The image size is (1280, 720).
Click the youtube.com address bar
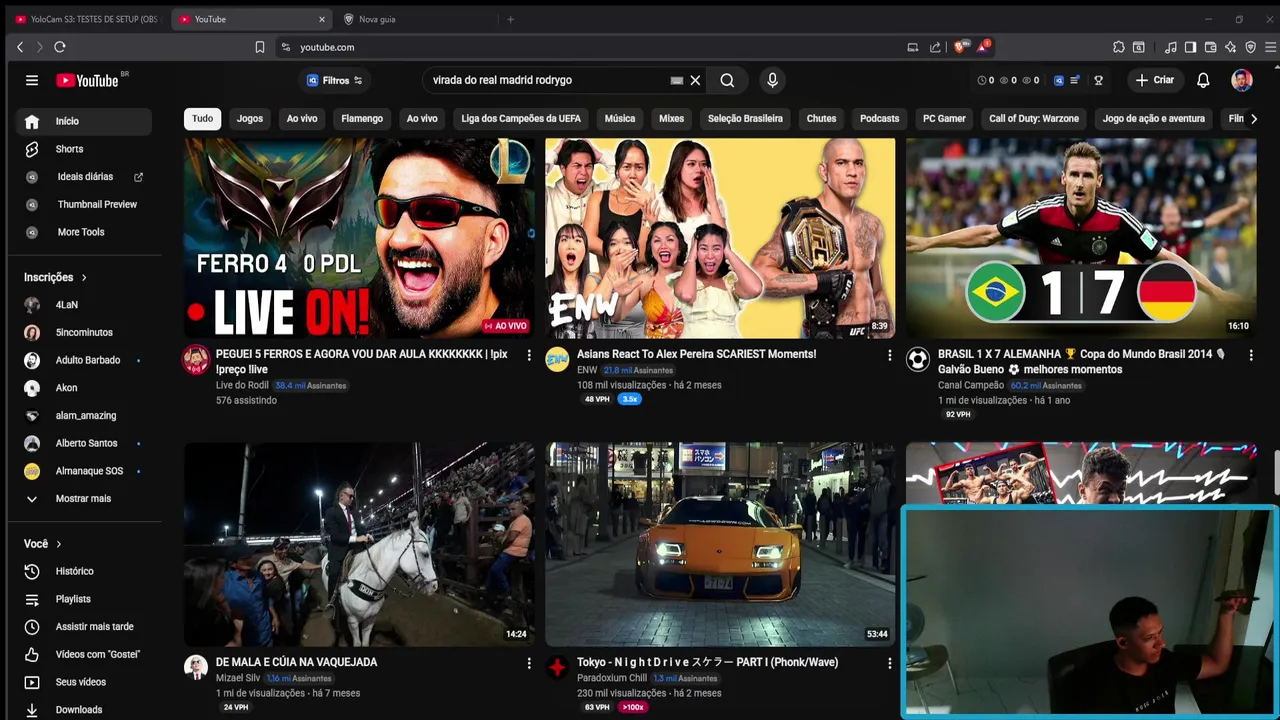click(x=590, y=47)
